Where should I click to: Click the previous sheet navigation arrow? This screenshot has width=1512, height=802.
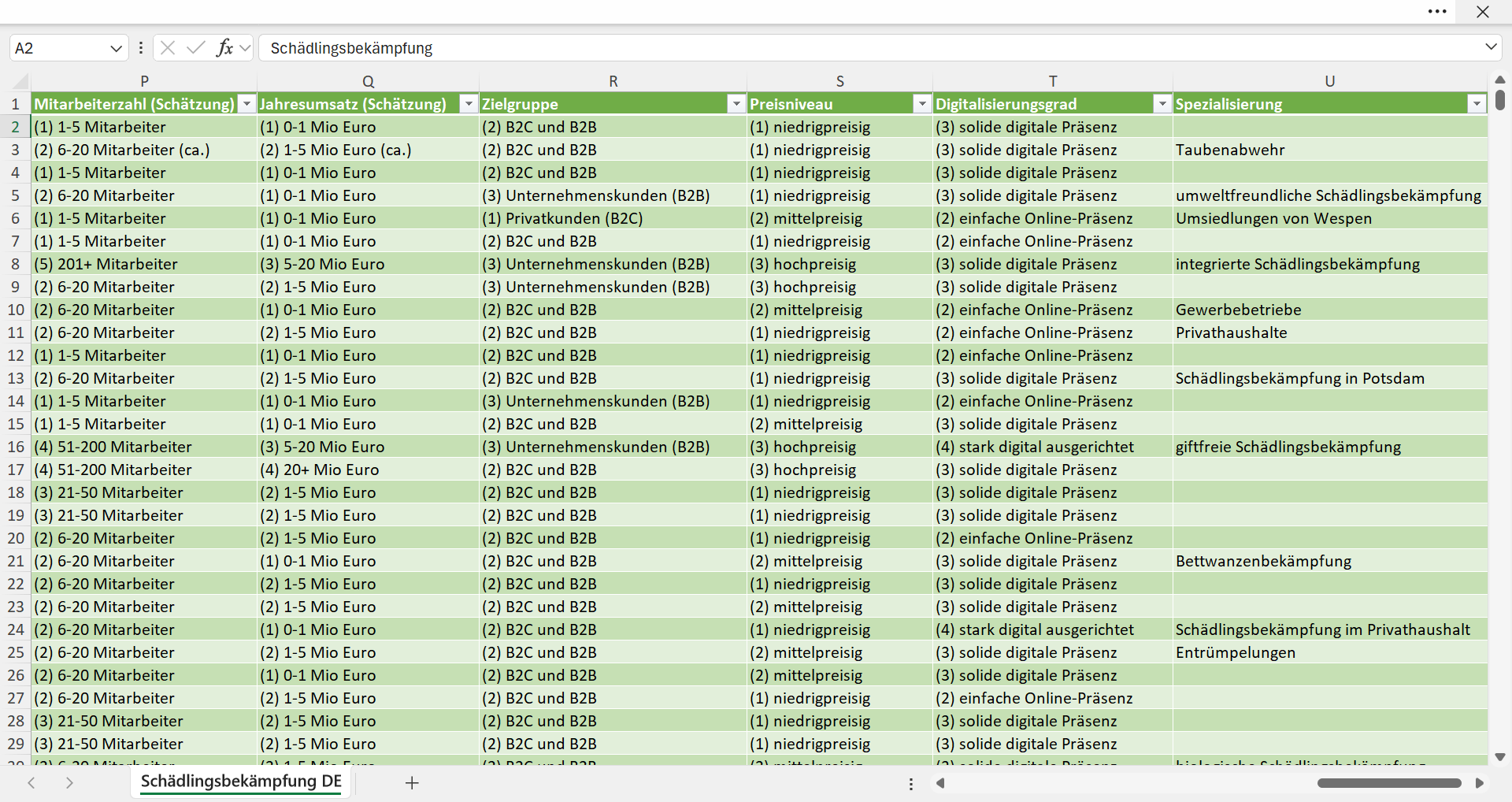tap(31, 783)
